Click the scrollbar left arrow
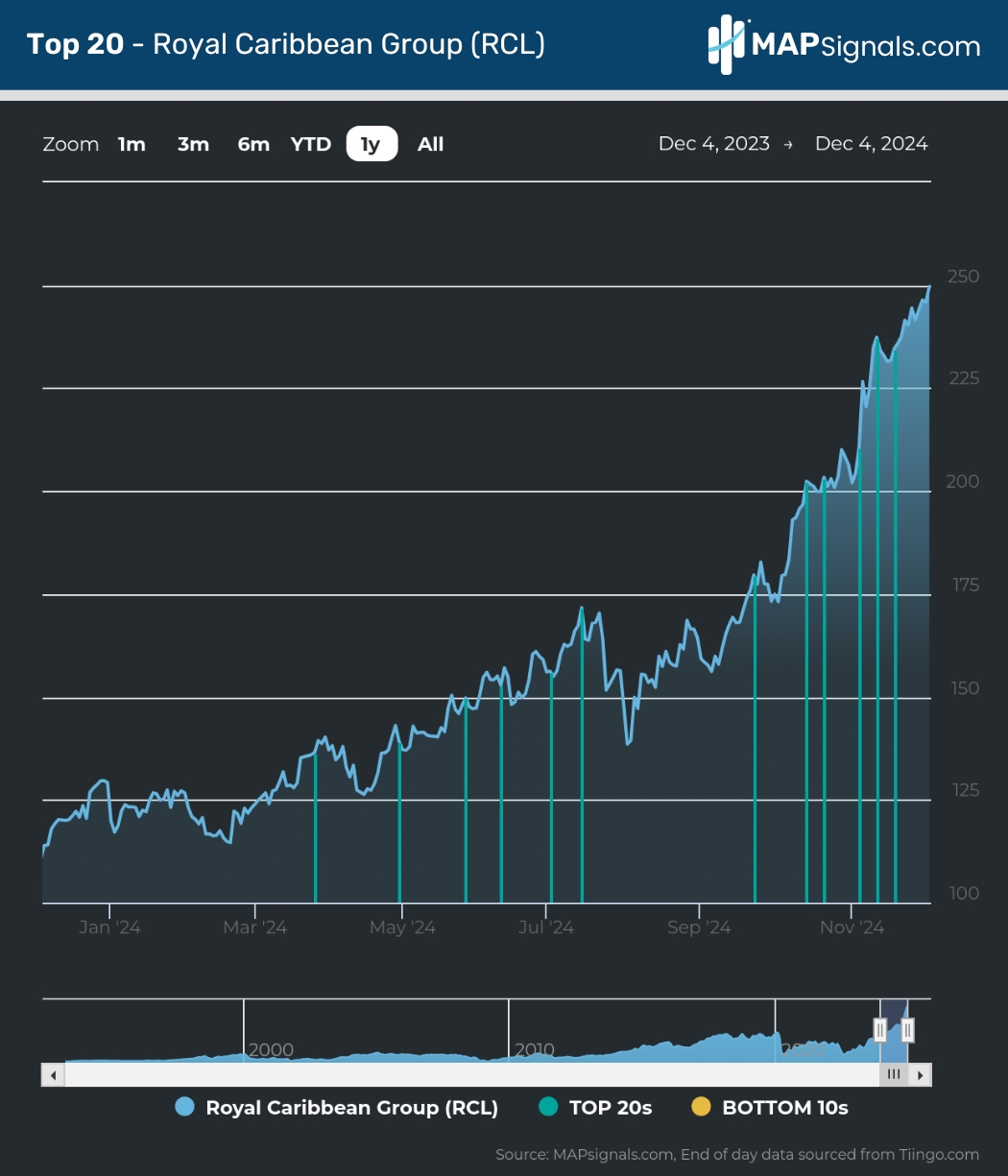This screenshot has width=1008, height=1176. pyautogui.click(x=54, y=1074)
